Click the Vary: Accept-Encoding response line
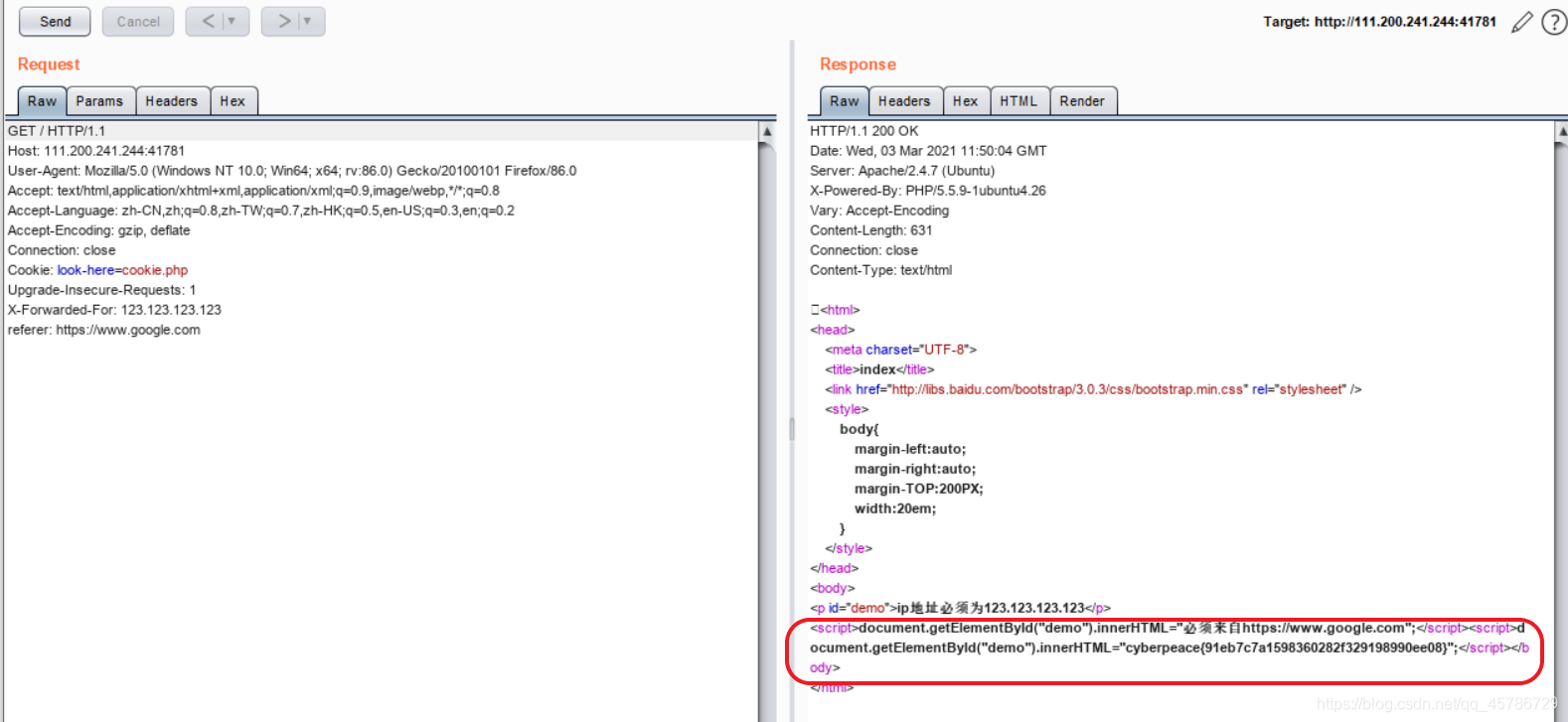1568x722 pixels. (879, 211)
